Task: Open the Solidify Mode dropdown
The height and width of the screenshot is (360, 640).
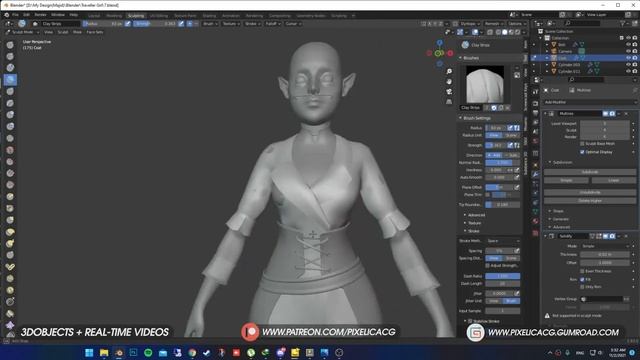Action: [605, 246]
